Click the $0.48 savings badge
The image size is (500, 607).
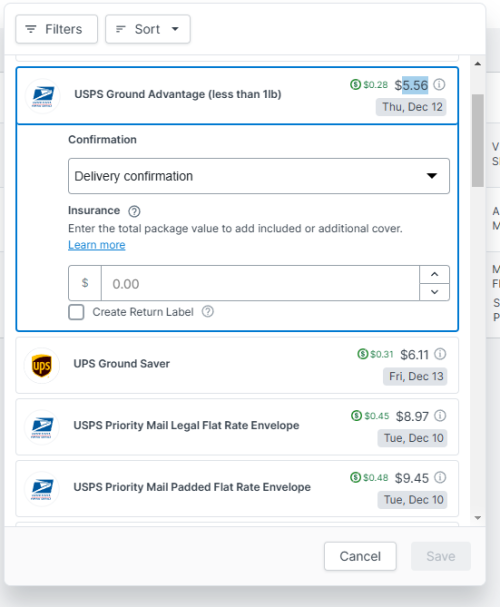click(x=369, y=477)
